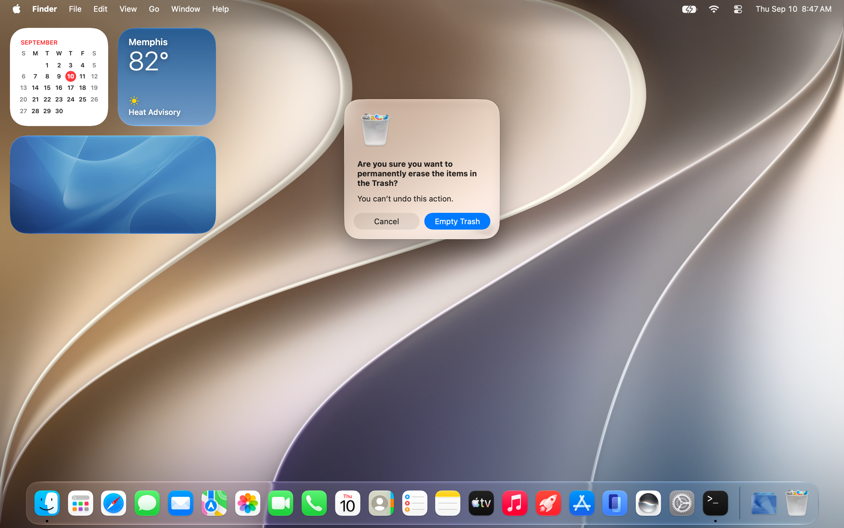This screenshot has height=528, width=844.
Task: Open Control Center in menu bar
Action: [738, 9]
